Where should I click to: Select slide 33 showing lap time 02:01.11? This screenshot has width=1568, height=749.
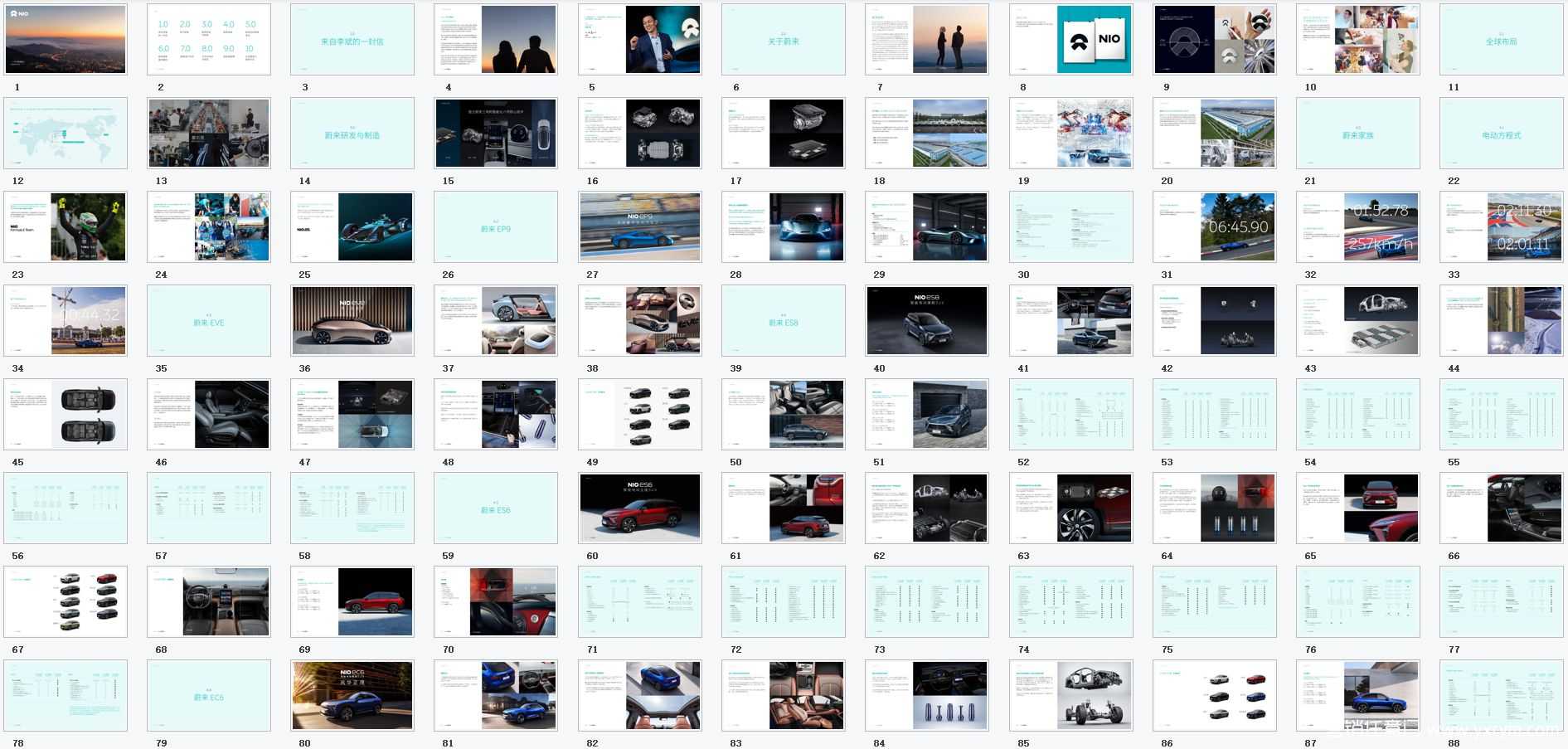[x=1502, y=226]
